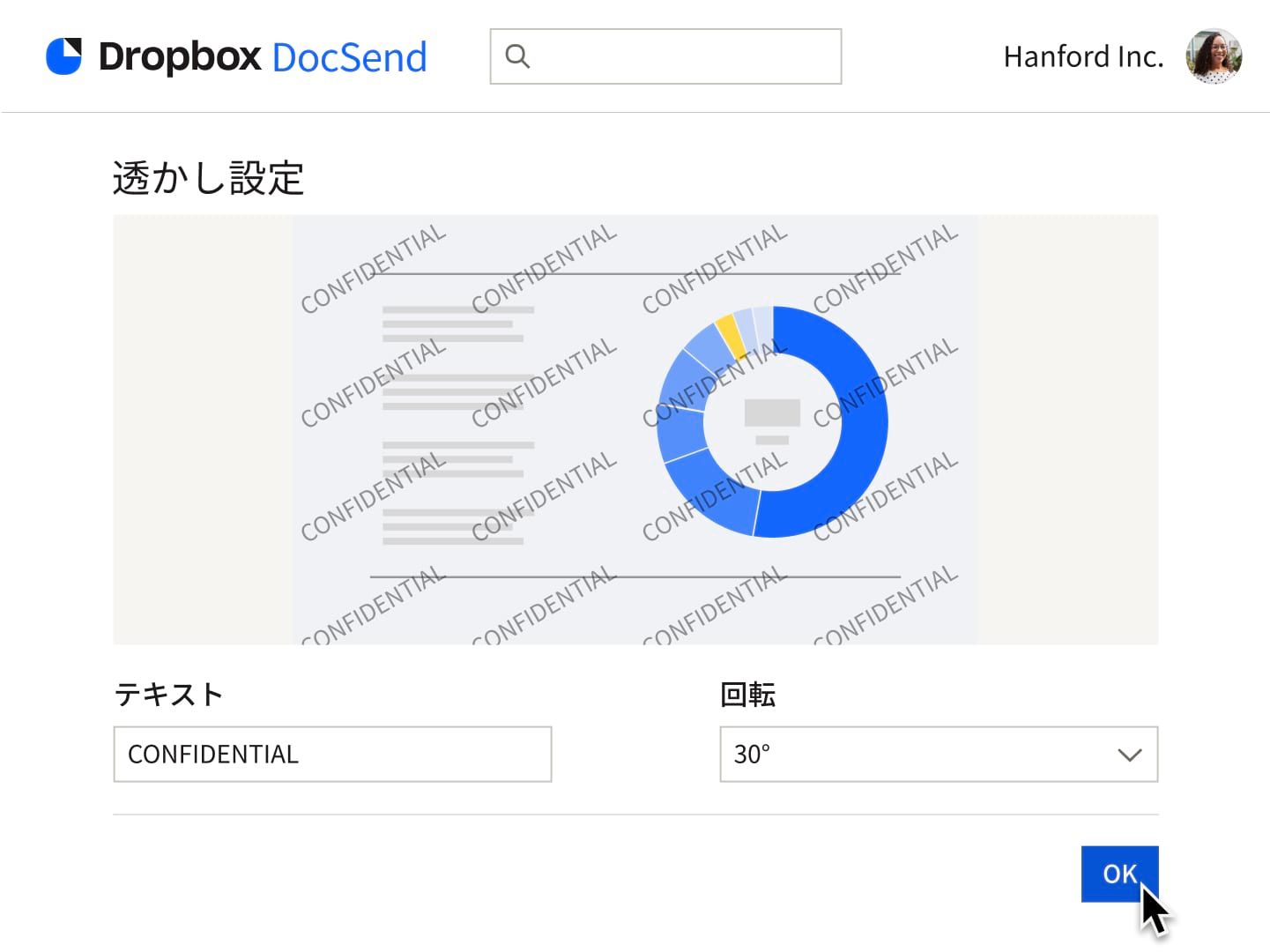Open the Hanford Inc. account name
Image resolution: width=1270 pixels, height=952 pixels.
pyautogui.click(x=1083, y=56)
